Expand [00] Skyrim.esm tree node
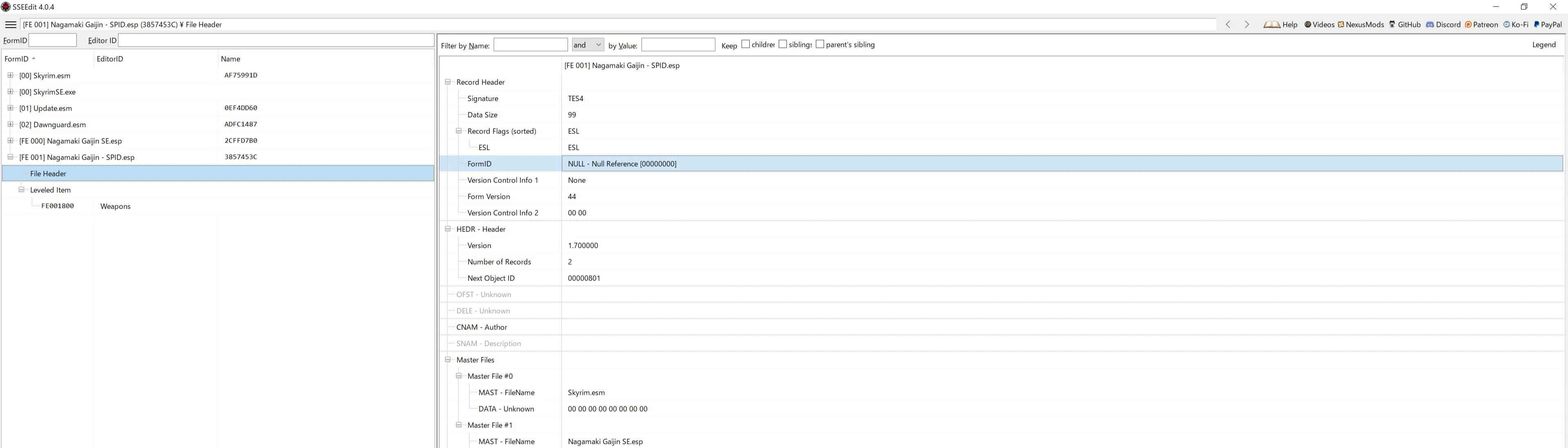The image size is (1568, 448). [10, 76]
